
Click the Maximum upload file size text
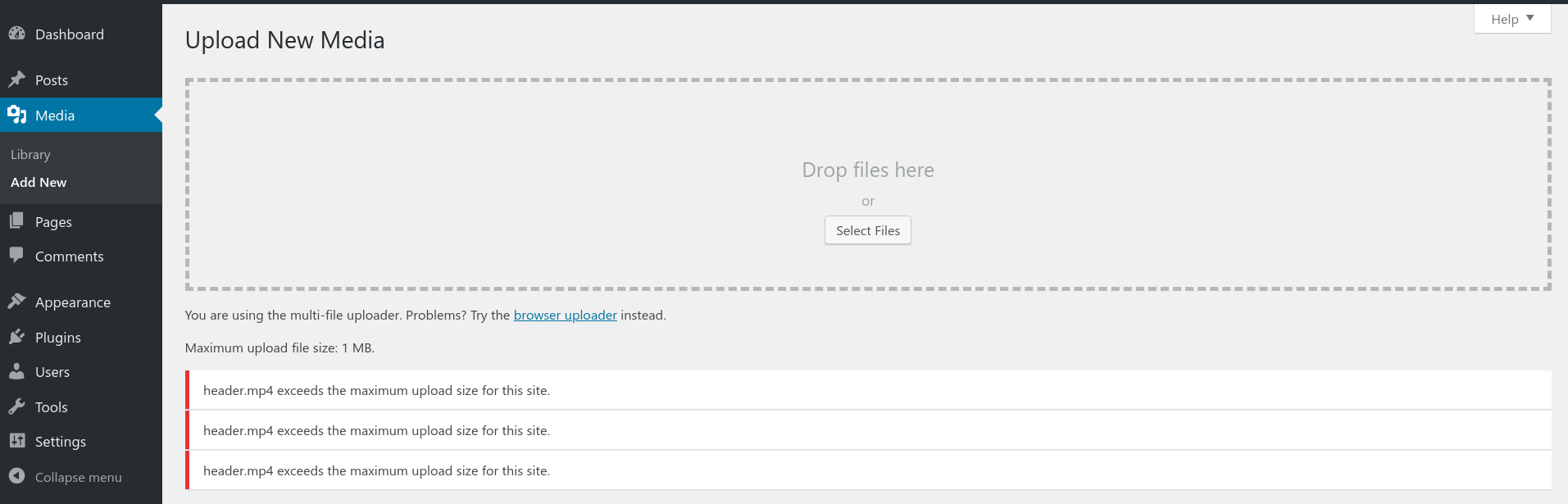point(280,347)
